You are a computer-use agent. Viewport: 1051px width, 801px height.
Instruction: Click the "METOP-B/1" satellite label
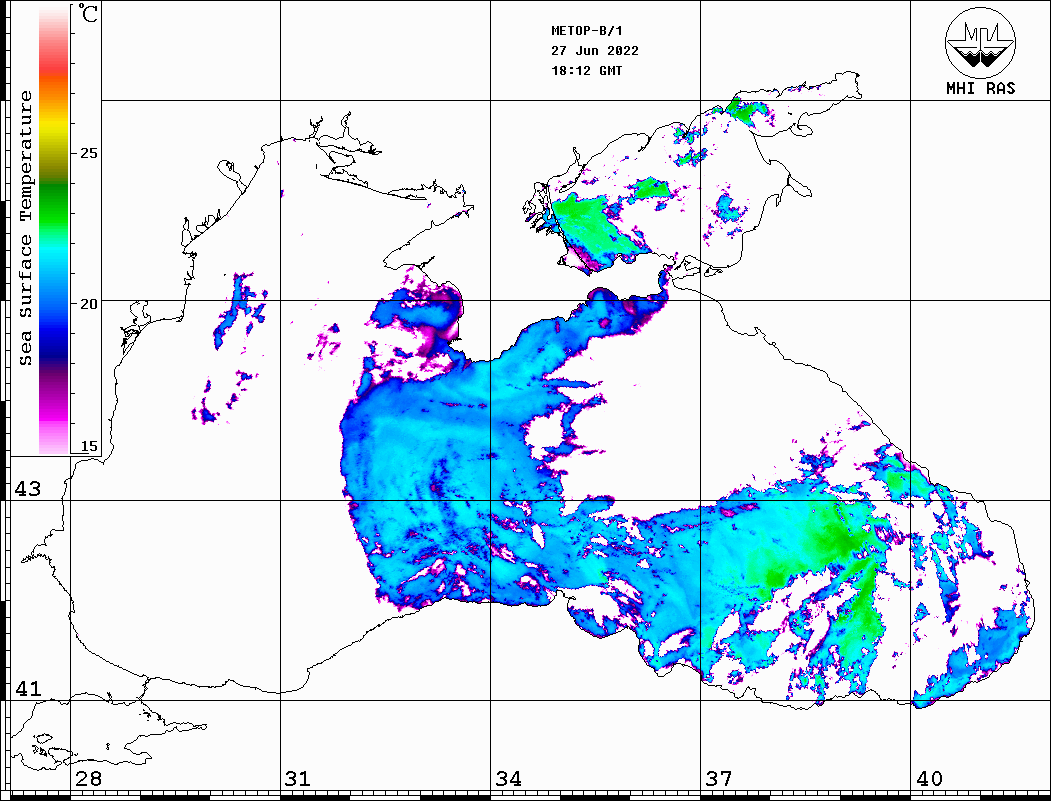586,31
